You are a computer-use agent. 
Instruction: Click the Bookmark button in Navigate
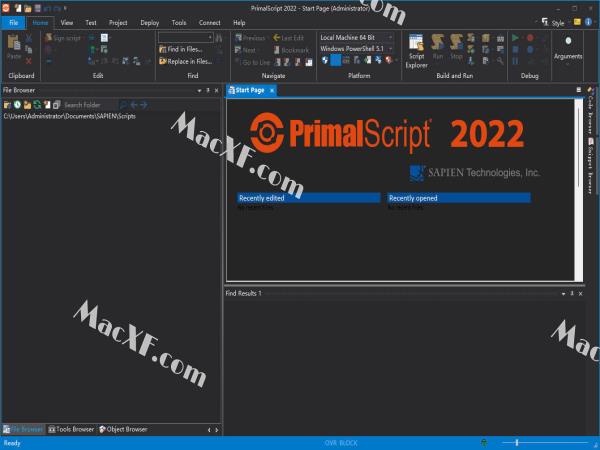click(x=291, y=50)
